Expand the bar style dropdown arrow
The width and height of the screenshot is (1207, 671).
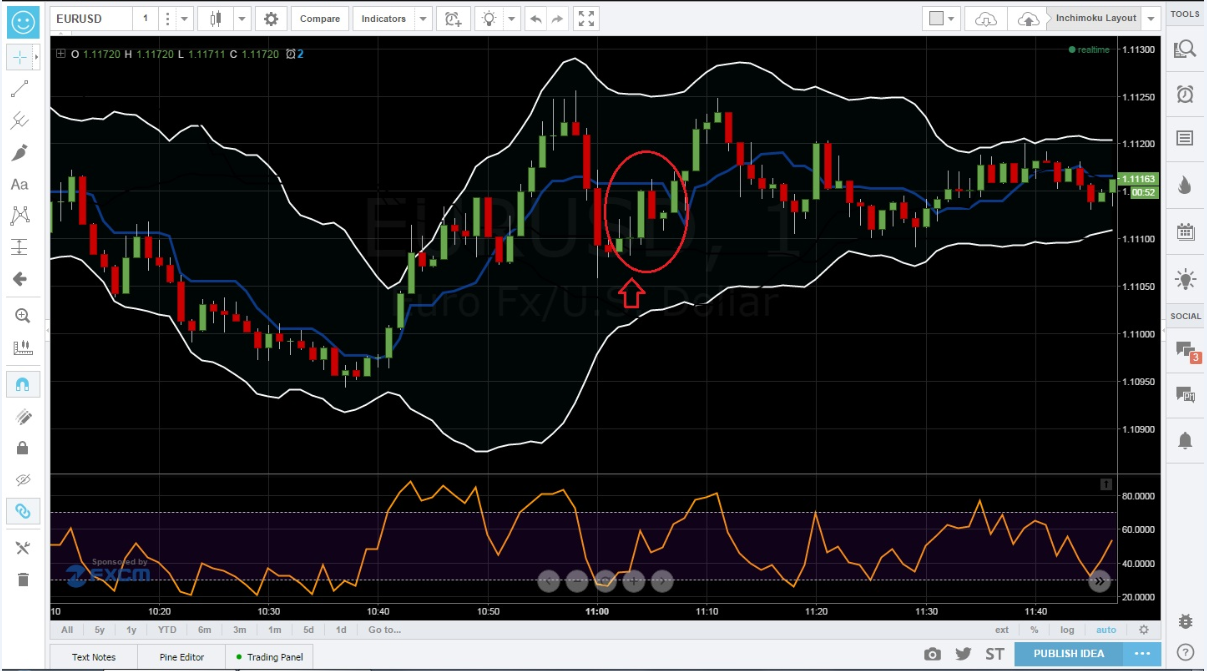point(241,19)
